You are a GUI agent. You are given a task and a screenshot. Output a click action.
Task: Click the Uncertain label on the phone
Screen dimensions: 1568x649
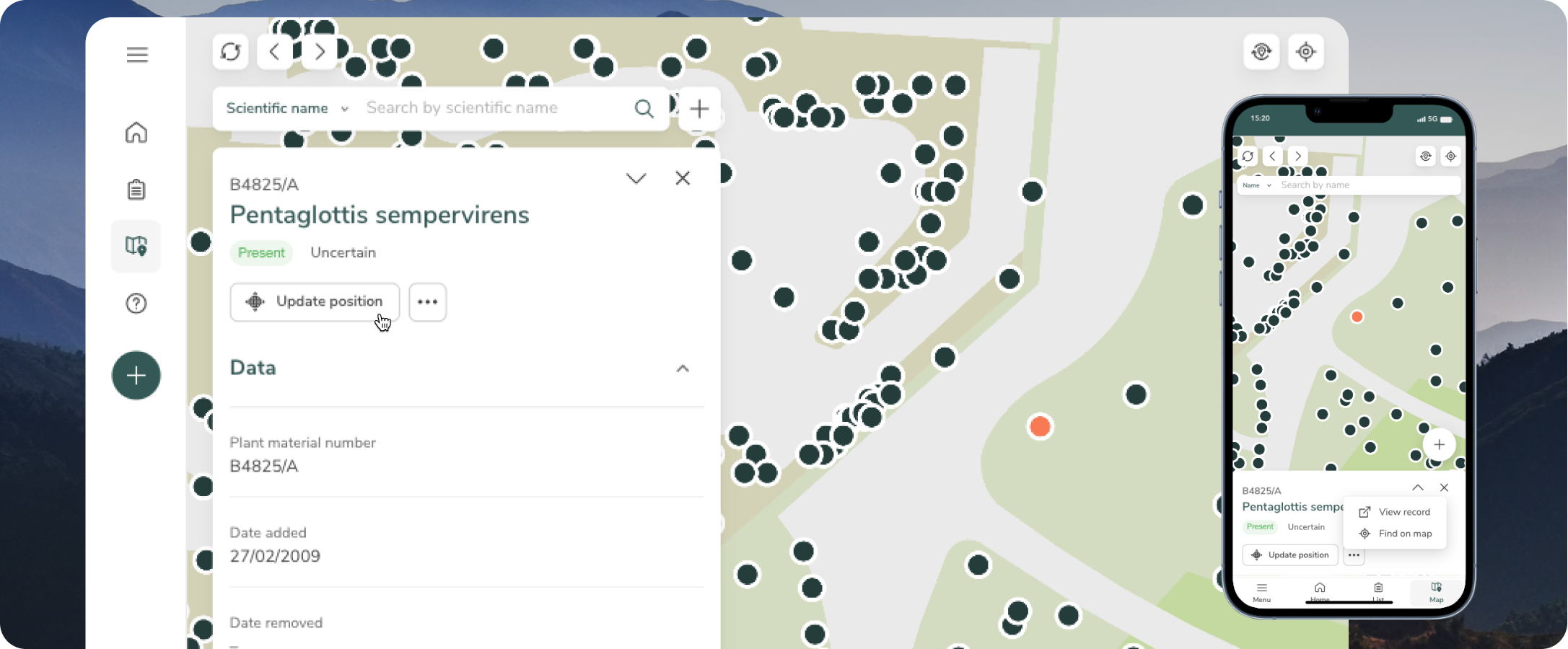click(x=1306, y=527)
